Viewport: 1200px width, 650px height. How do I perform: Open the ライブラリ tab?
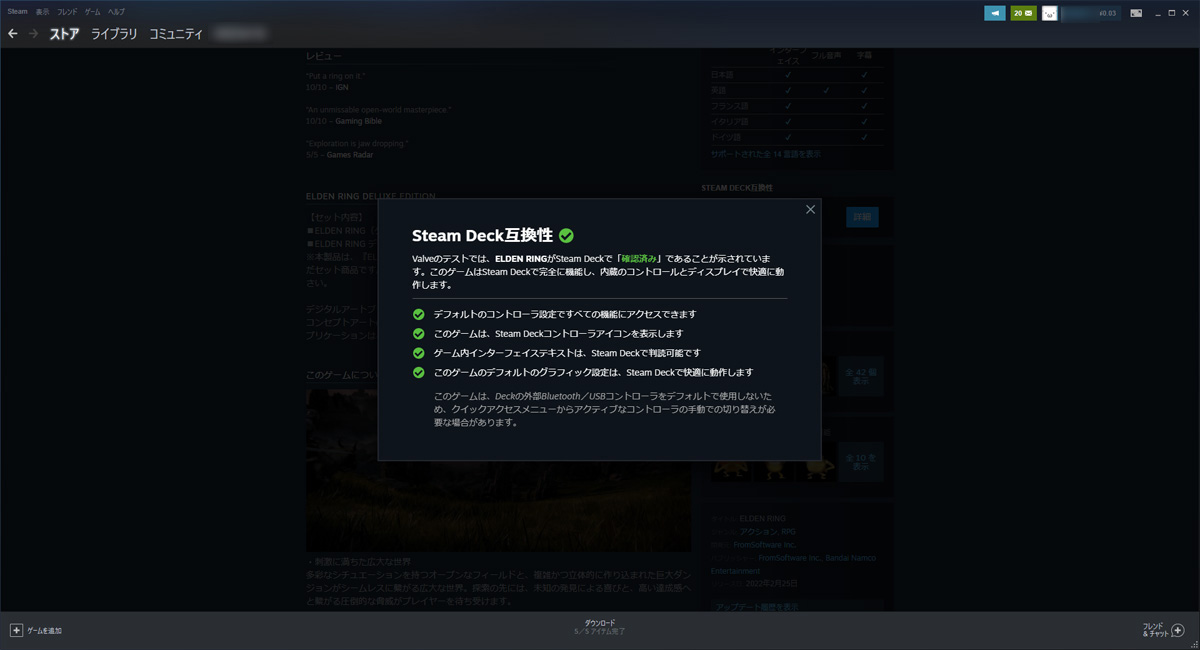pyautogui.click(x=114, y=34)
